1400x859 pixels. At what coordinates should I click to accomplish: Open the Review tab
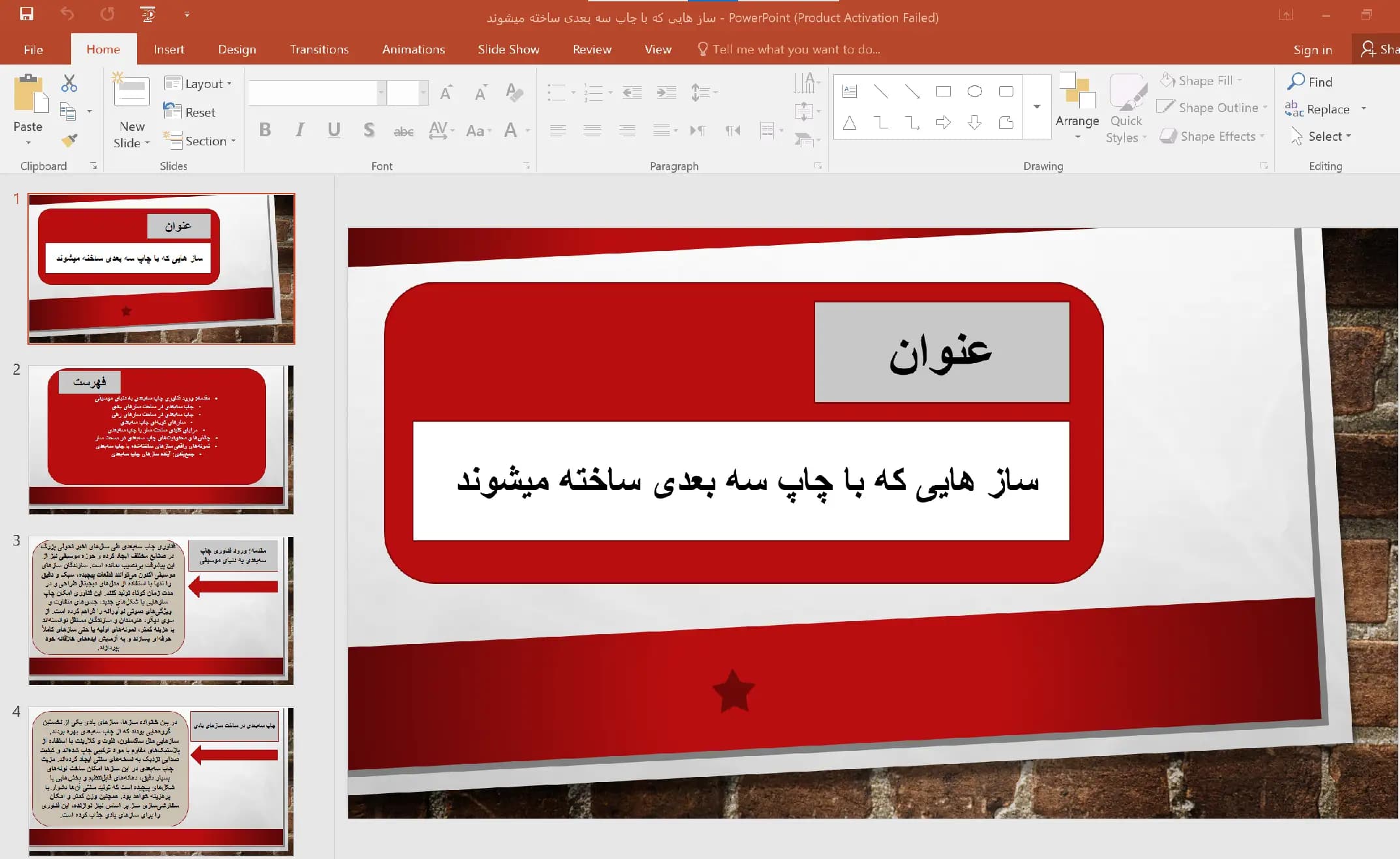591,50
